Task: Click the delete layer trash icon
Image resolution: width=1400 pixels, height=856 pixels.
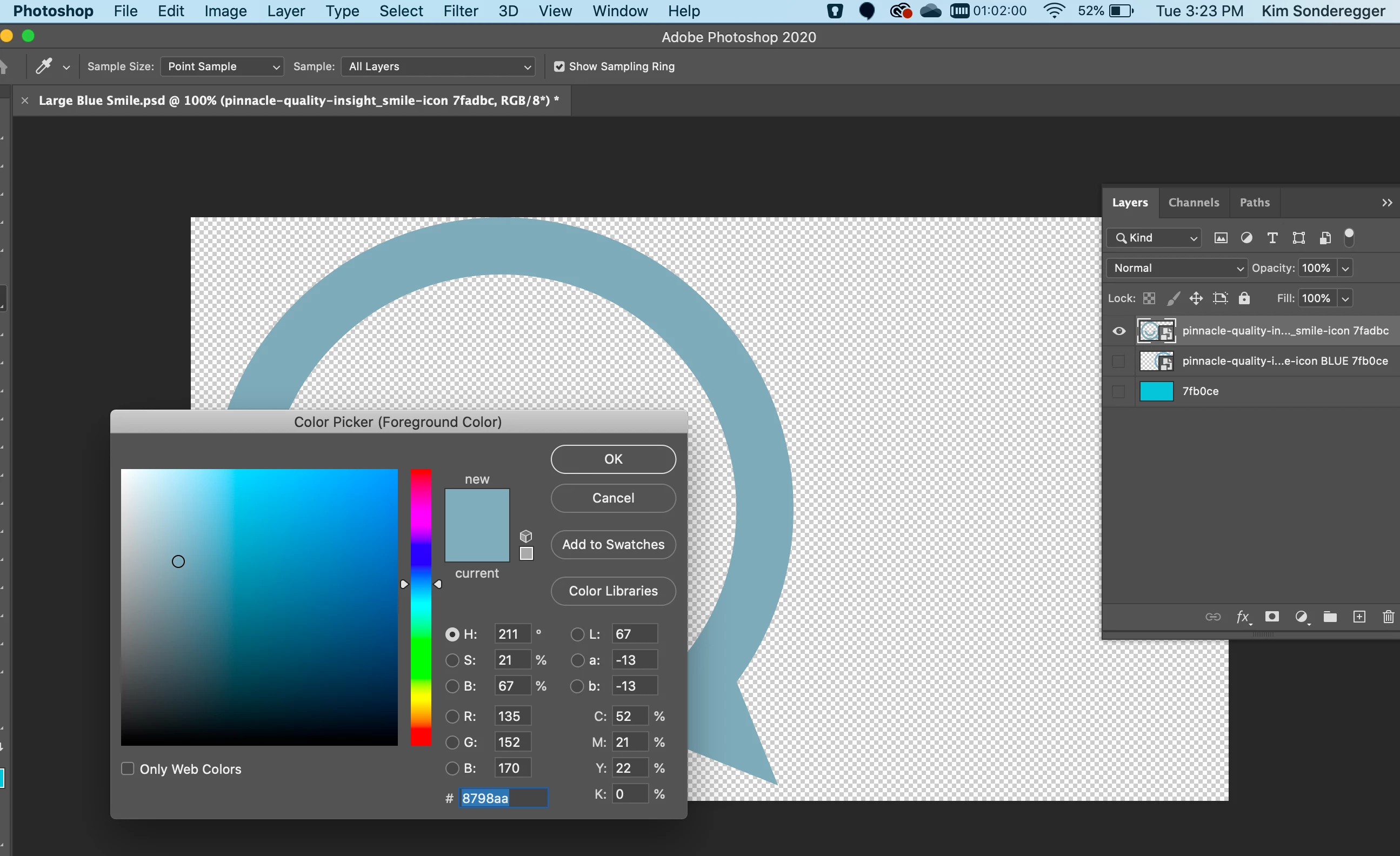Action: (x=1388, y=617)
